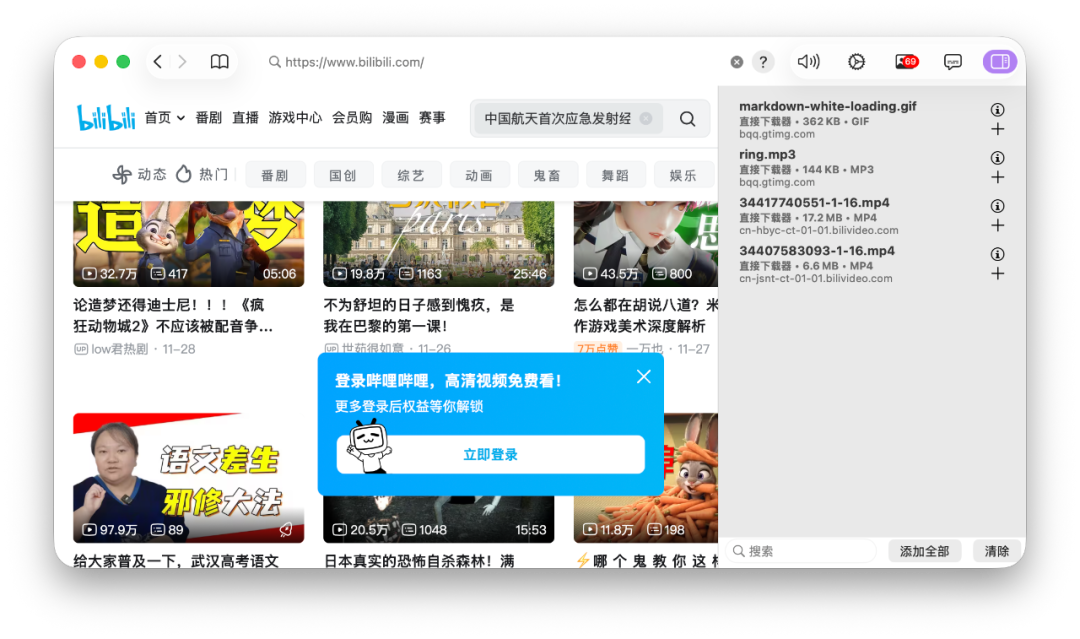Screen dimensions: 1080x639
Task: Click the bilibili logo
Action: coord(105,118)
